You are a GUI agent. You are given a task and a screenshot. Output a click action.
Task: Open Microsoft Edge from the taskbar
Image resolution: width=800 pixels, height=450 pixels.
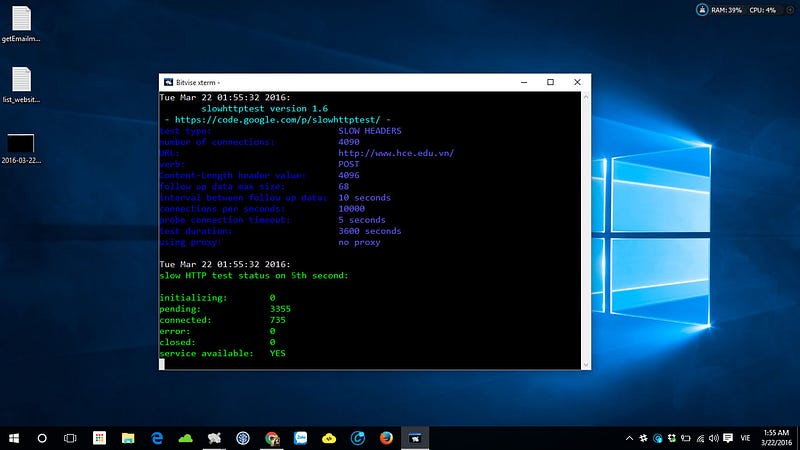click(157, 438)
